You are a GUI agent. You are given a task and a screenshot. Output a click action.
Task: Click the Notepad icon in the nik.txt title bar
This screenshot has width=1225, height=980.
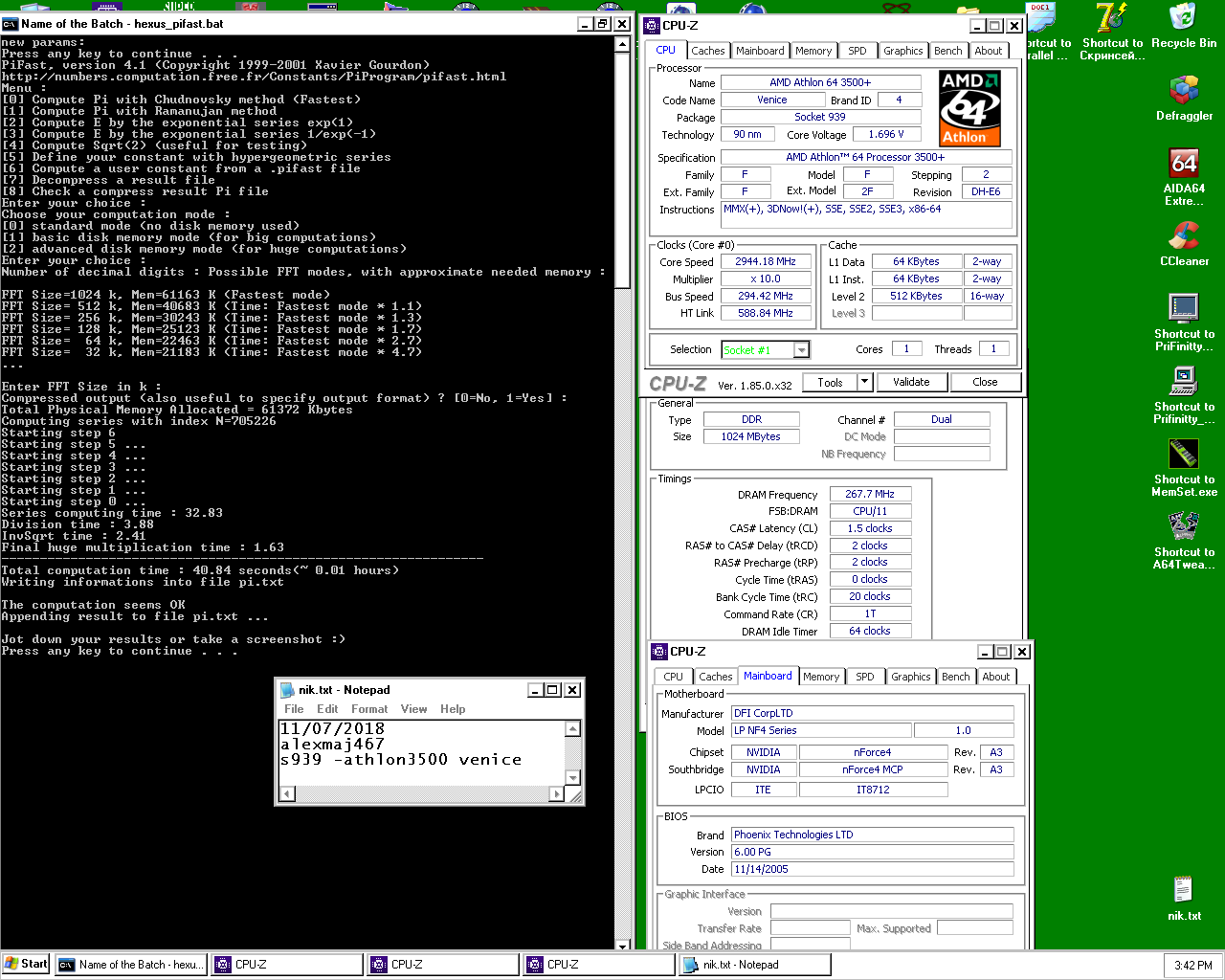coord(287,690)
